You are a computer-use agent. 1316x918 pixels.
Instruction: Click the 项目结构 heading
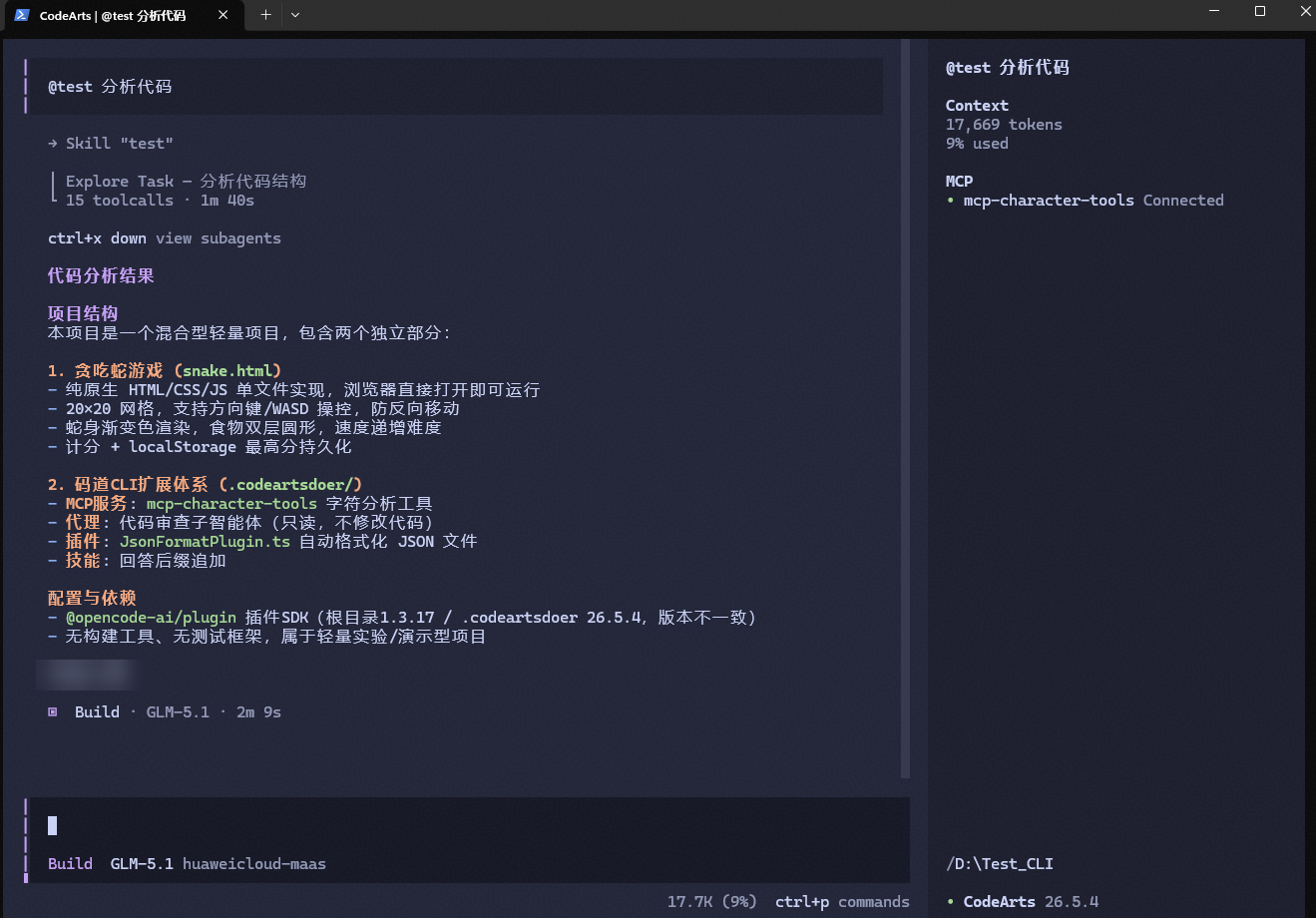click(x=83, y=314)
